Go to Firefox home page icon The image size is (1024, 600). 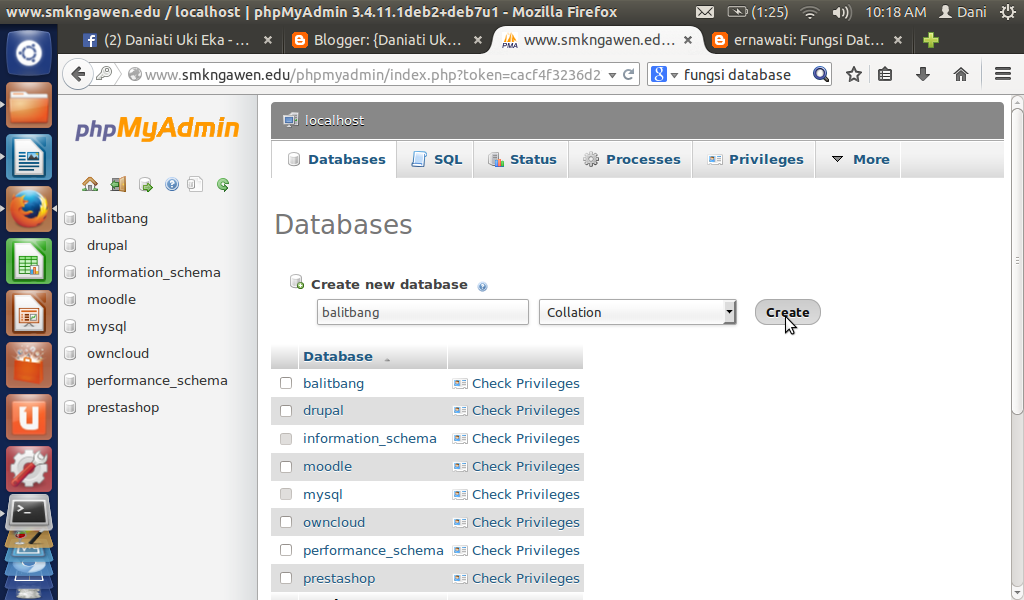[x=961, y=74]
